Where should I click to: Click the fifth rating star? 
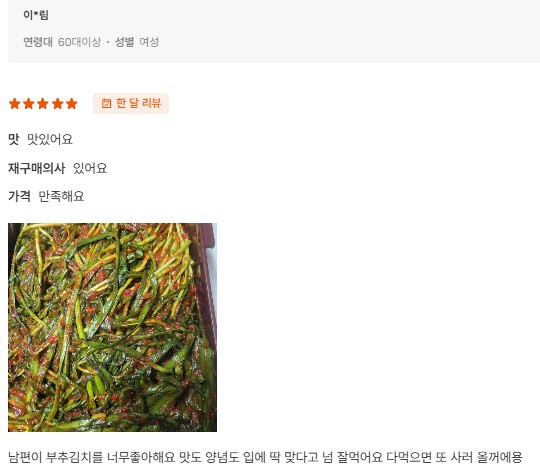click(x=72, y=103)
